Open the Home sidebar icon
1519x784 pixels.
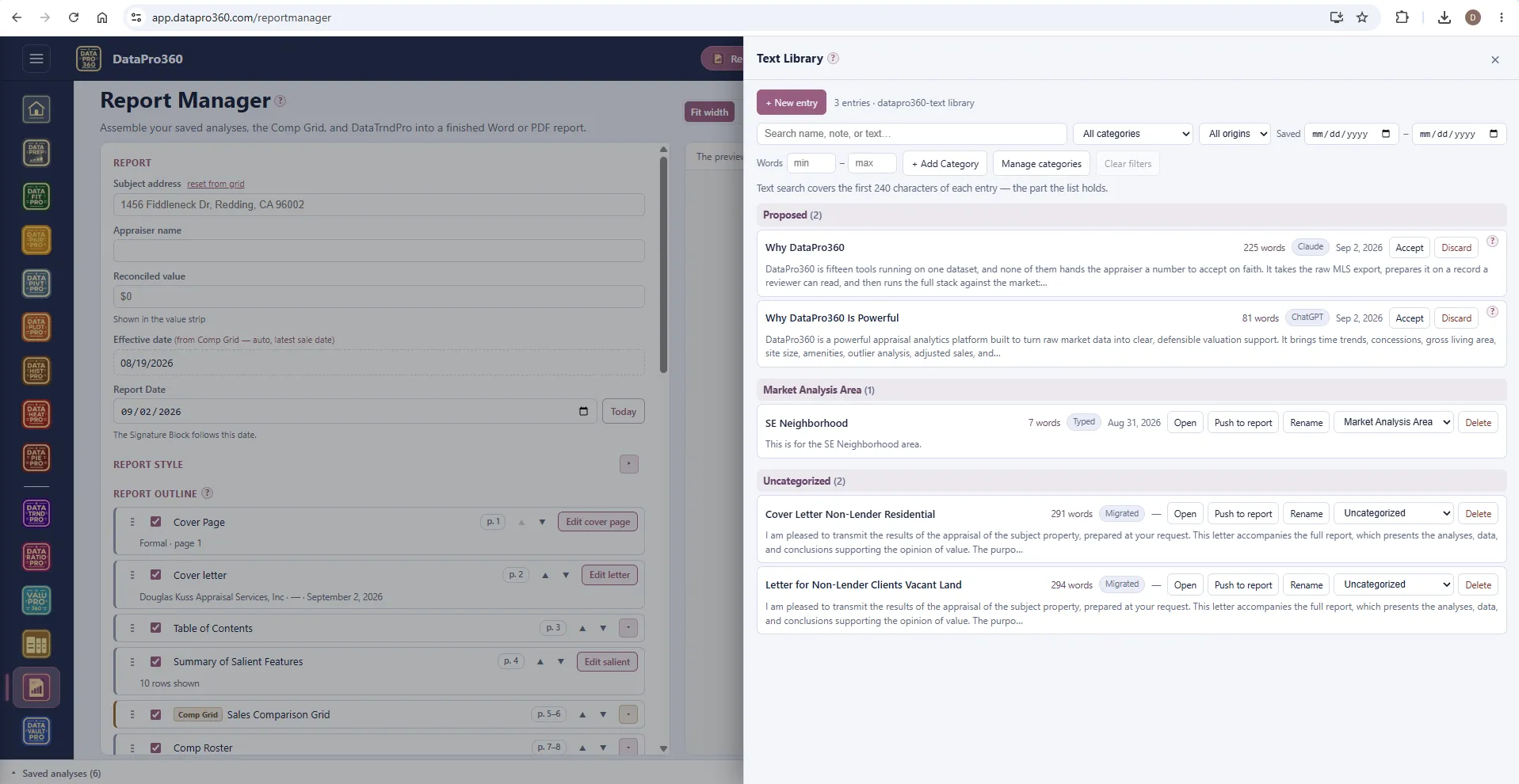click(36, 109)
